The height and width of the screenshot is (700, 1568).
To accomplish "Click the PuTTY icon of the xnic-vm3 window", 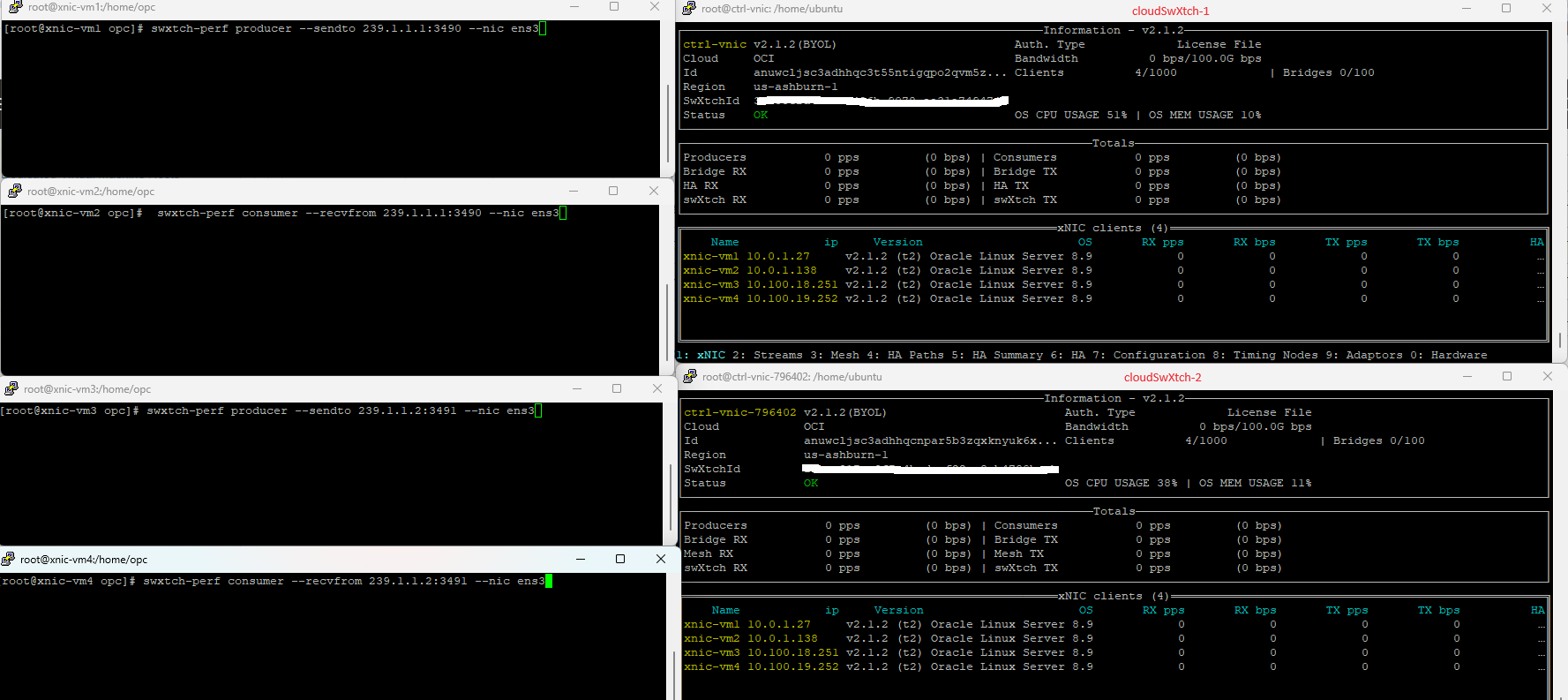I will pyautogui.click(x=11, y=388).
